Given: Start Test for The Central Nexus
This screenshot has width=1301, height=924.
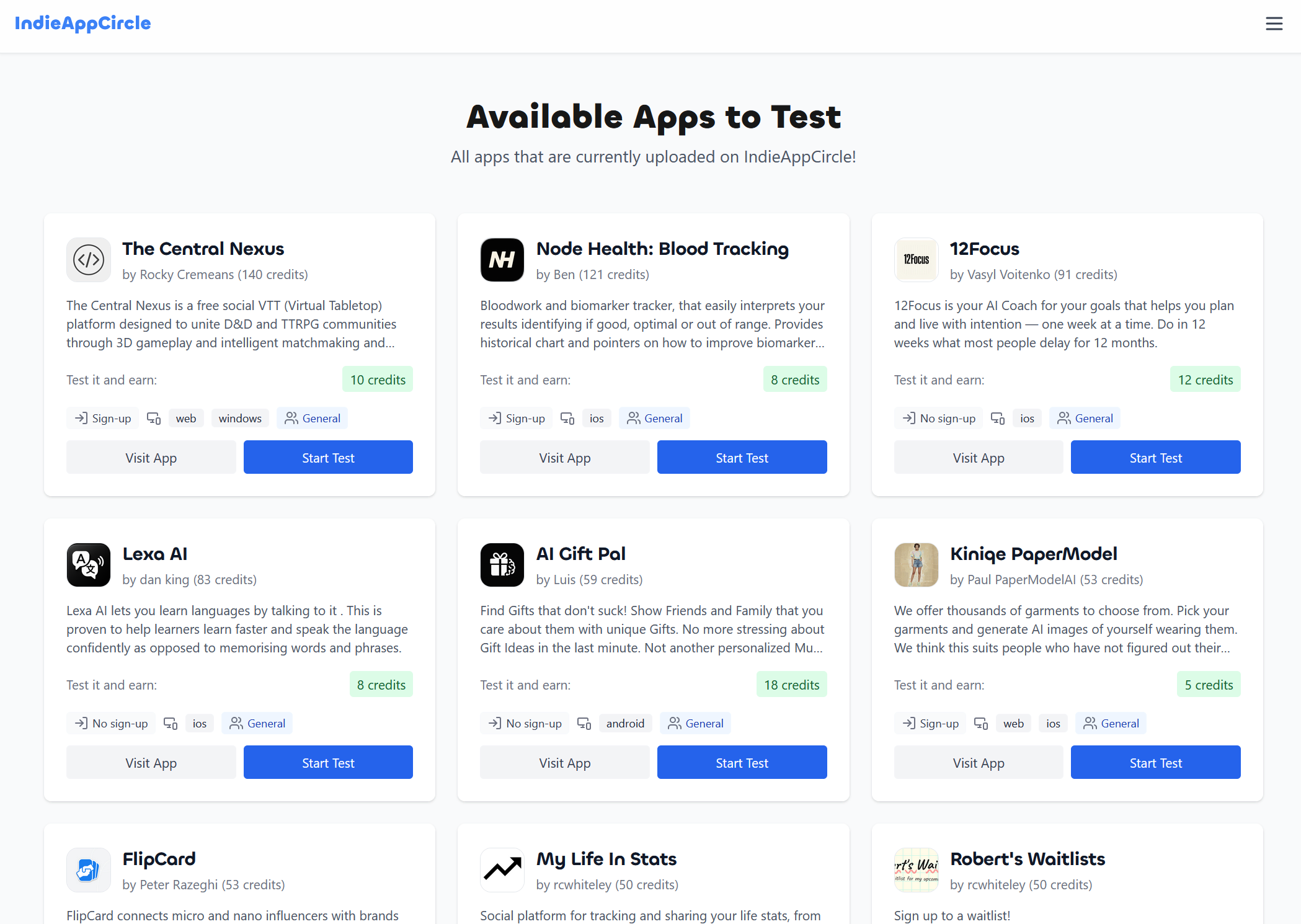Looking at the screenshot, I should coord(328,457).
